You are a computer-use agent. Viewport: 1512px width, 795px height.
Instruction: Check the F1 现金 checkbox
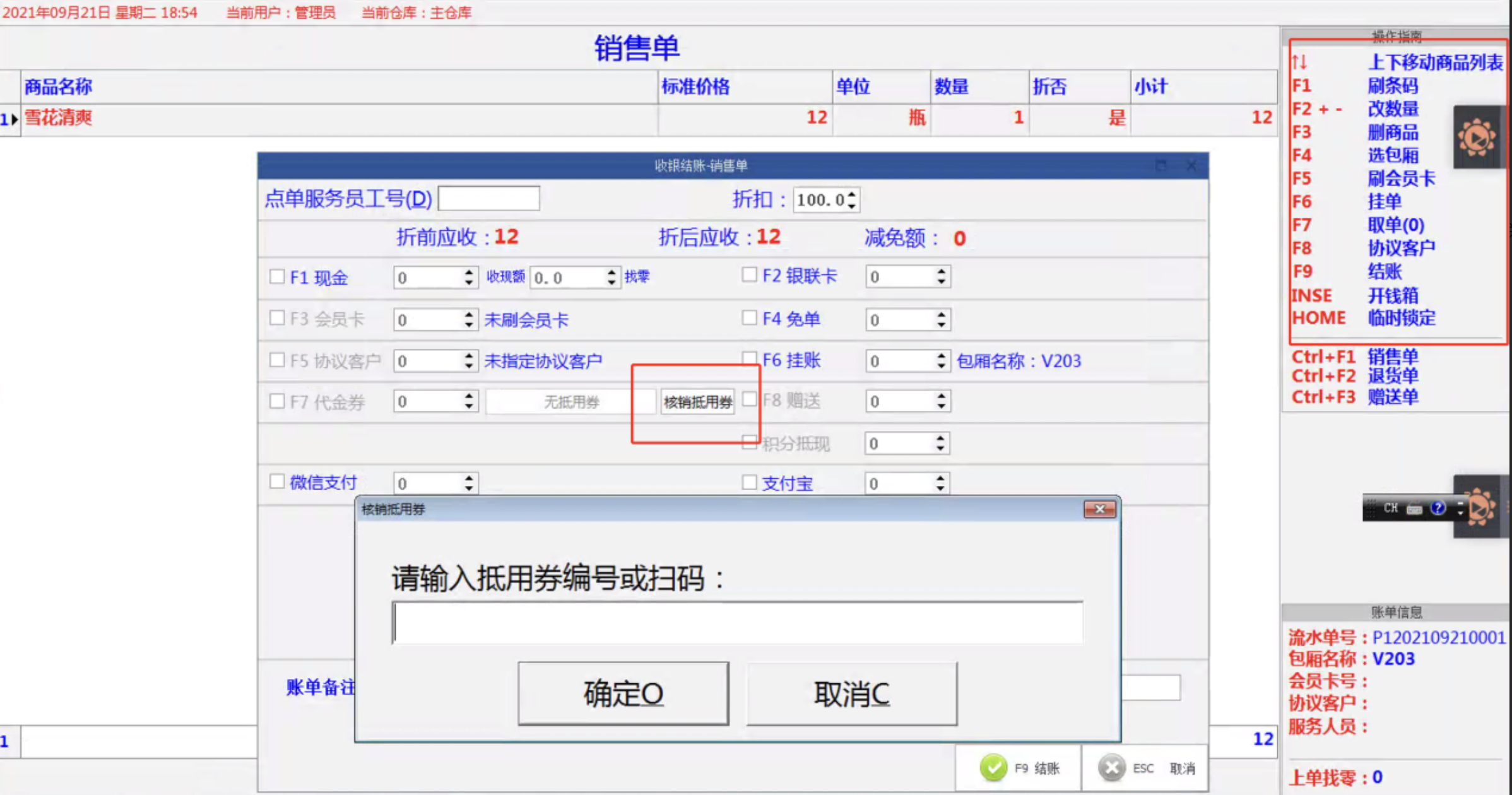[x=276, y=276]
